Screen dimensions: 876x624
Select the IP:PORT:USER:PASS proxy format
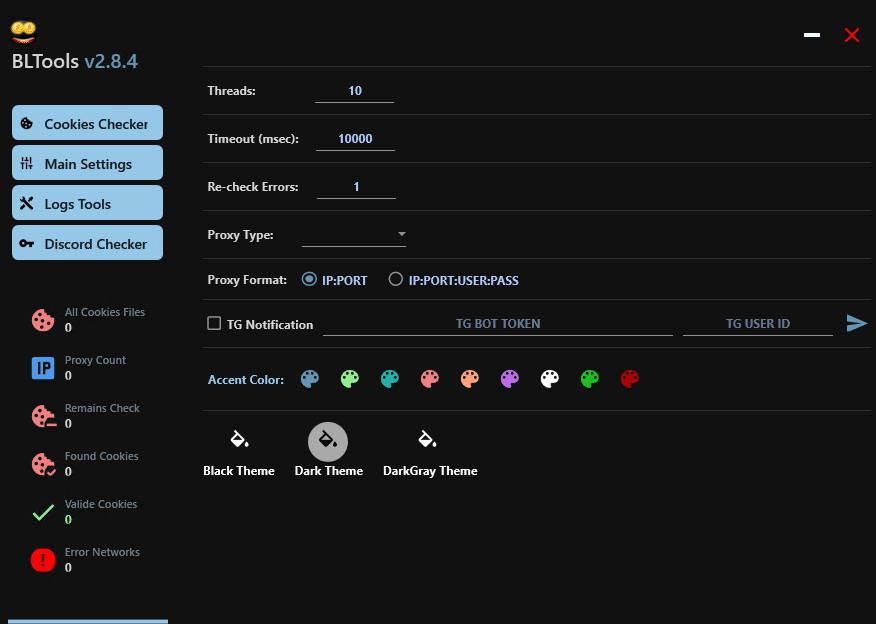pyautogui.click(x=396, y=279)
